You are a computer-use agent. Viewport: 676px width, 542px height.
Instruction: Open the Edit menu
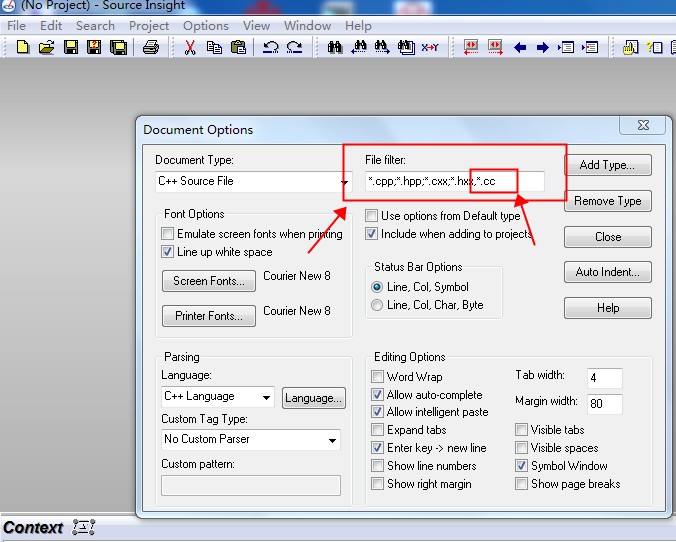51,26
